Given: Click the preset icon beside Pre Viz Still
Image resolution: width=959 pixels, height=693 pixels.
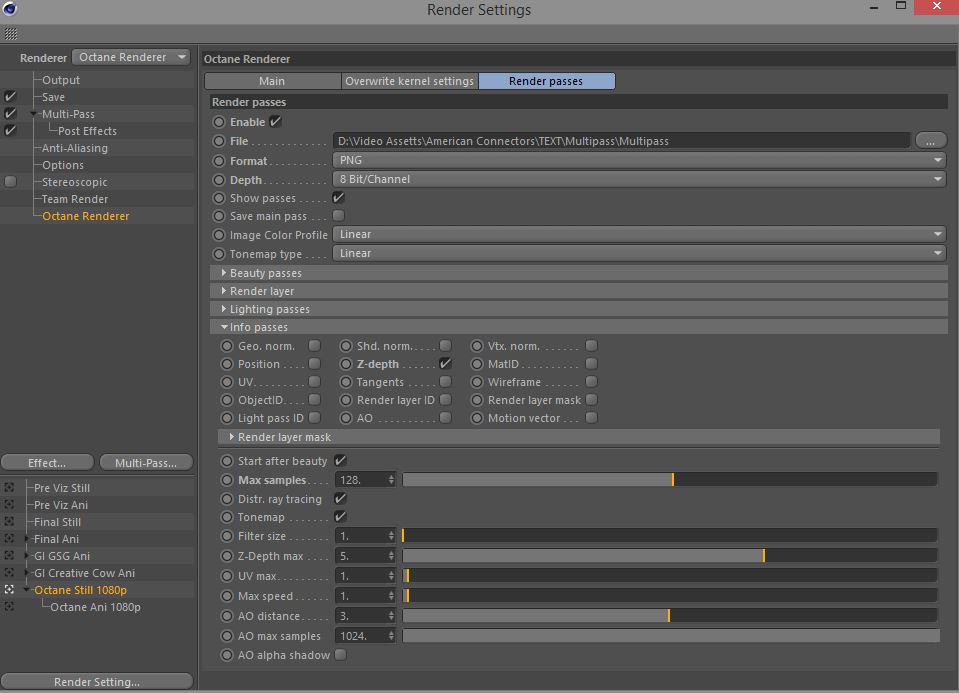Looking at the screenshot, I should (9, 487).
